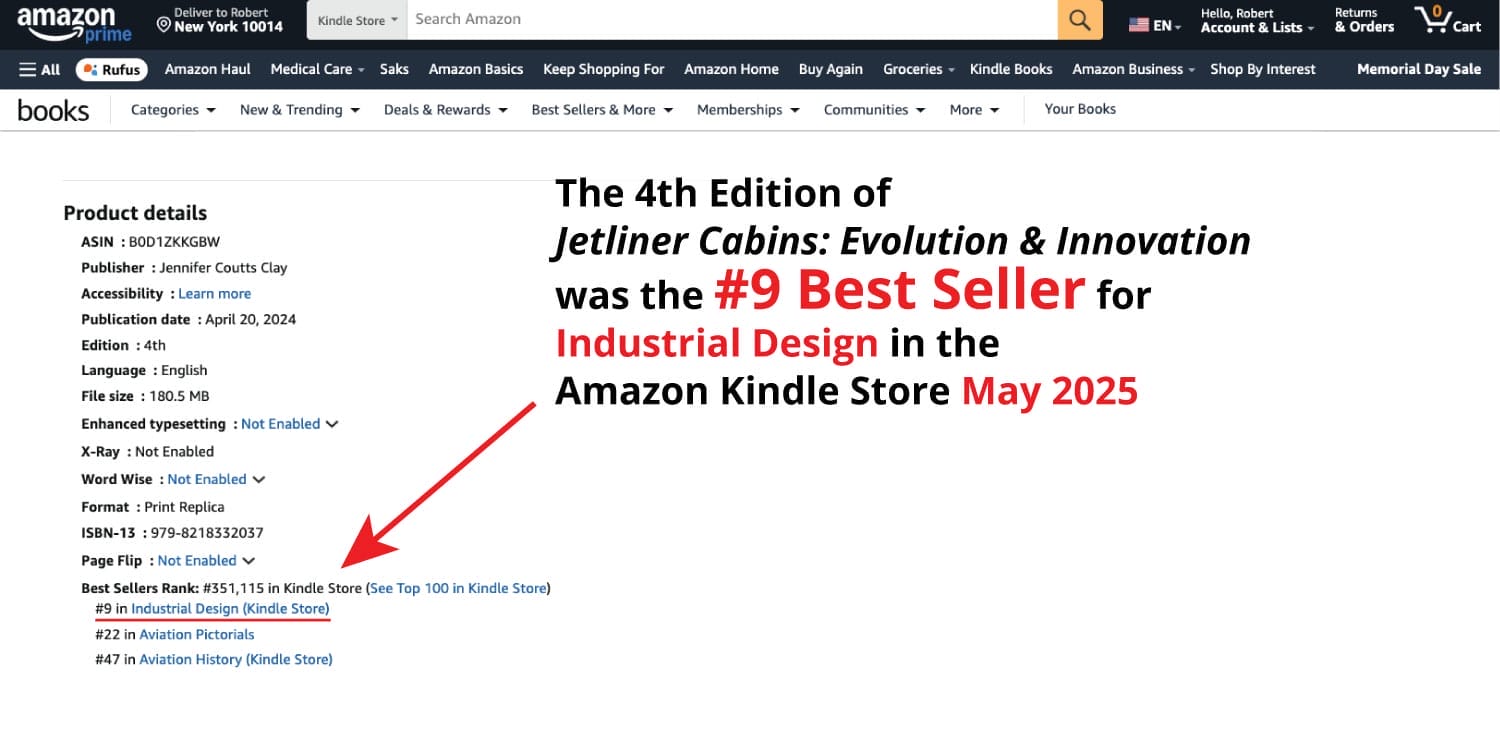The height and width of the screenshot is (739, 1500).
Task: Expand Enhanced typesetting Not Enabled details
Action: pyautogui.click(x=332, y=423)
